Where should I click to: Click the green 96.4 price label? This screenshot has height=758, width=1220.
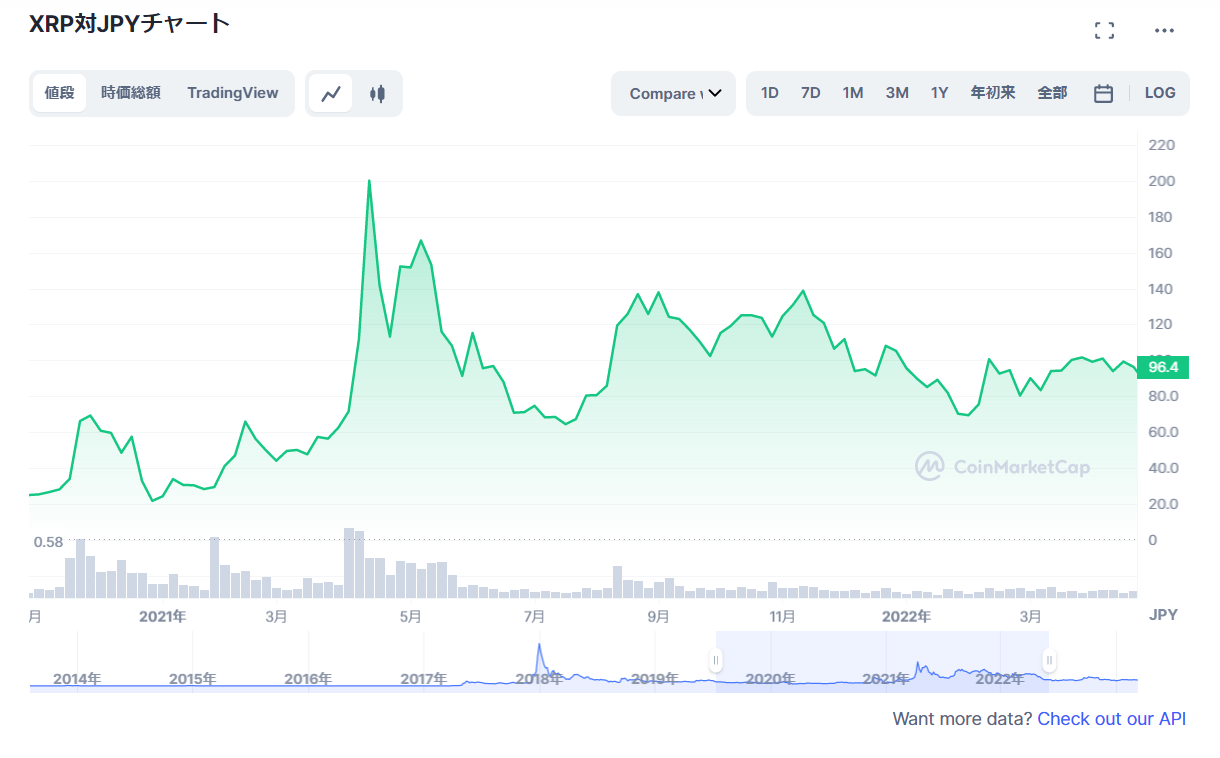1164,367
